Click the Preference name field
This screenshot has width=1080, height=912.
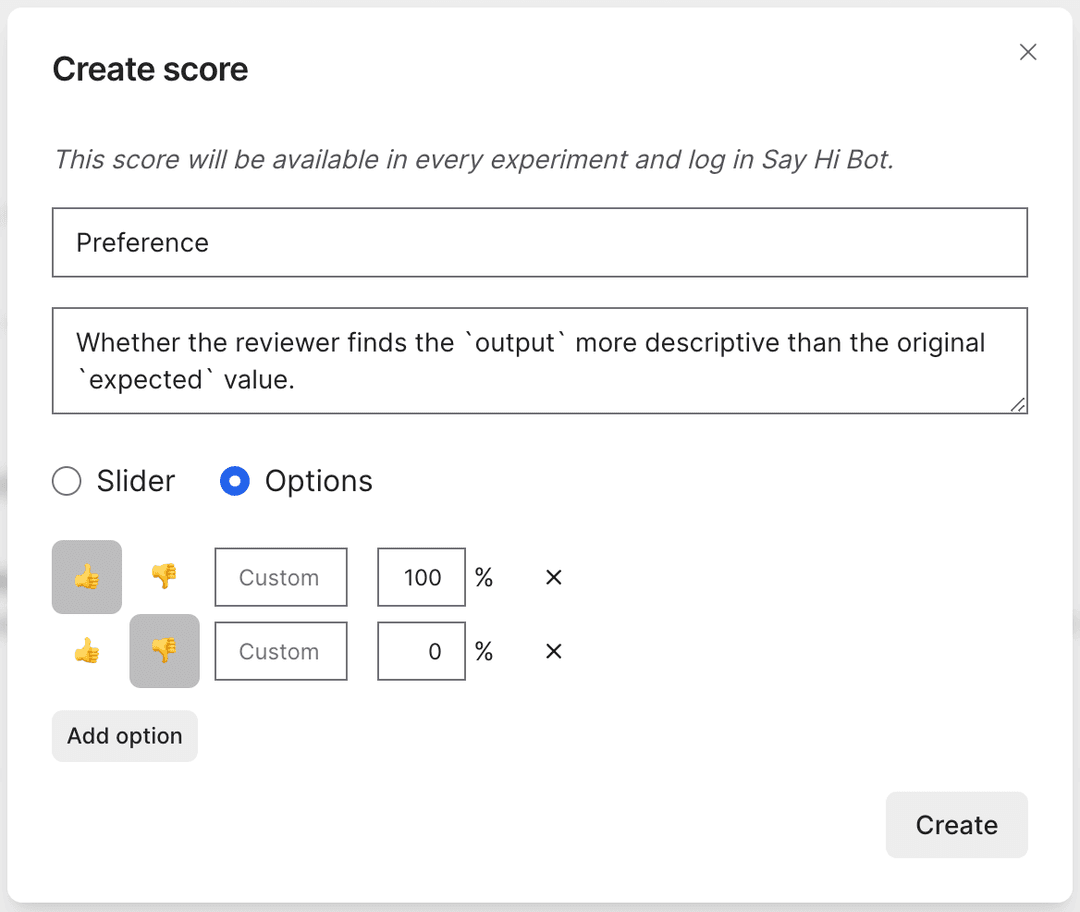tap(539, 242)
